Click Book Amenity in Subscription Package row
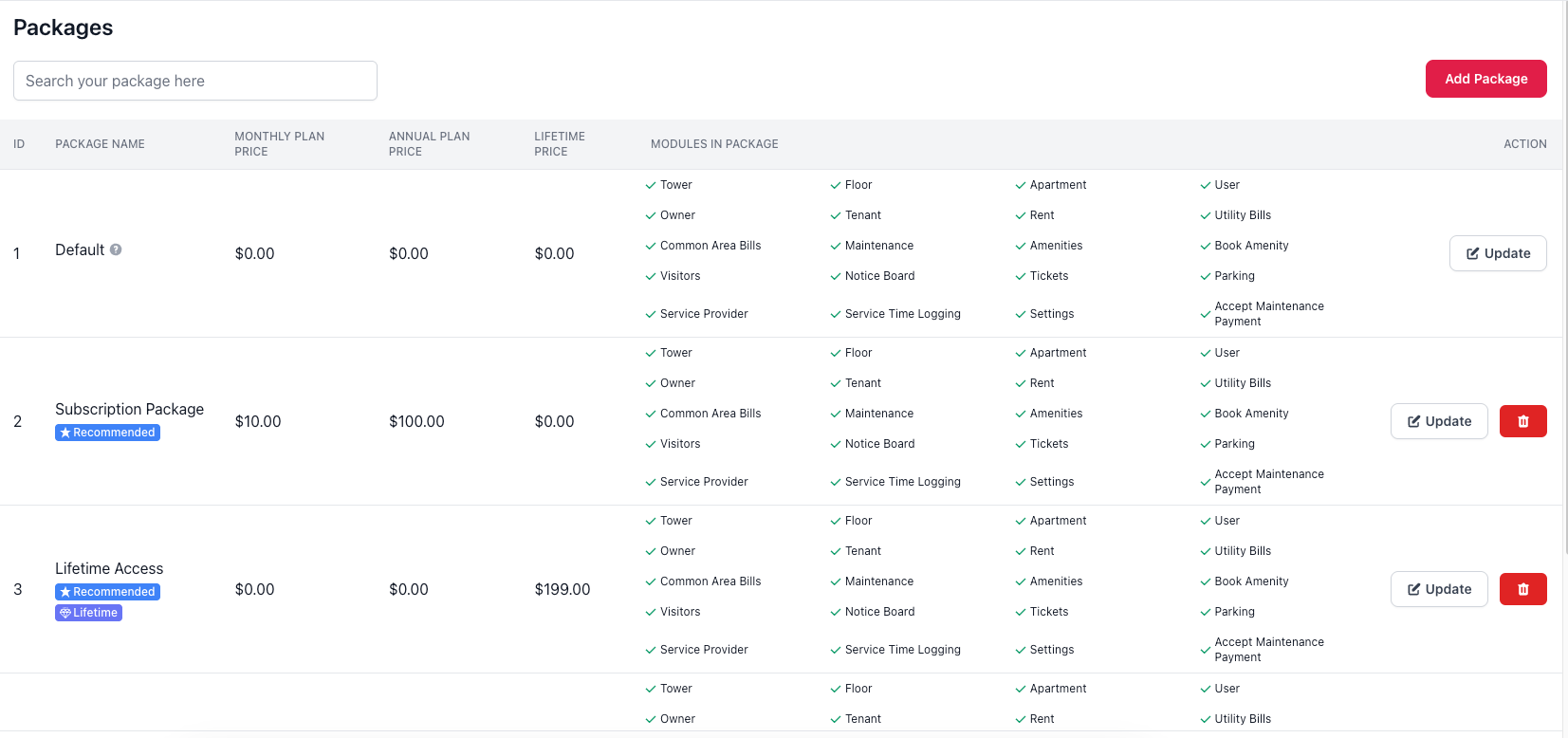This screenshot has height=738, width=1568. (x=1251, y=414)
